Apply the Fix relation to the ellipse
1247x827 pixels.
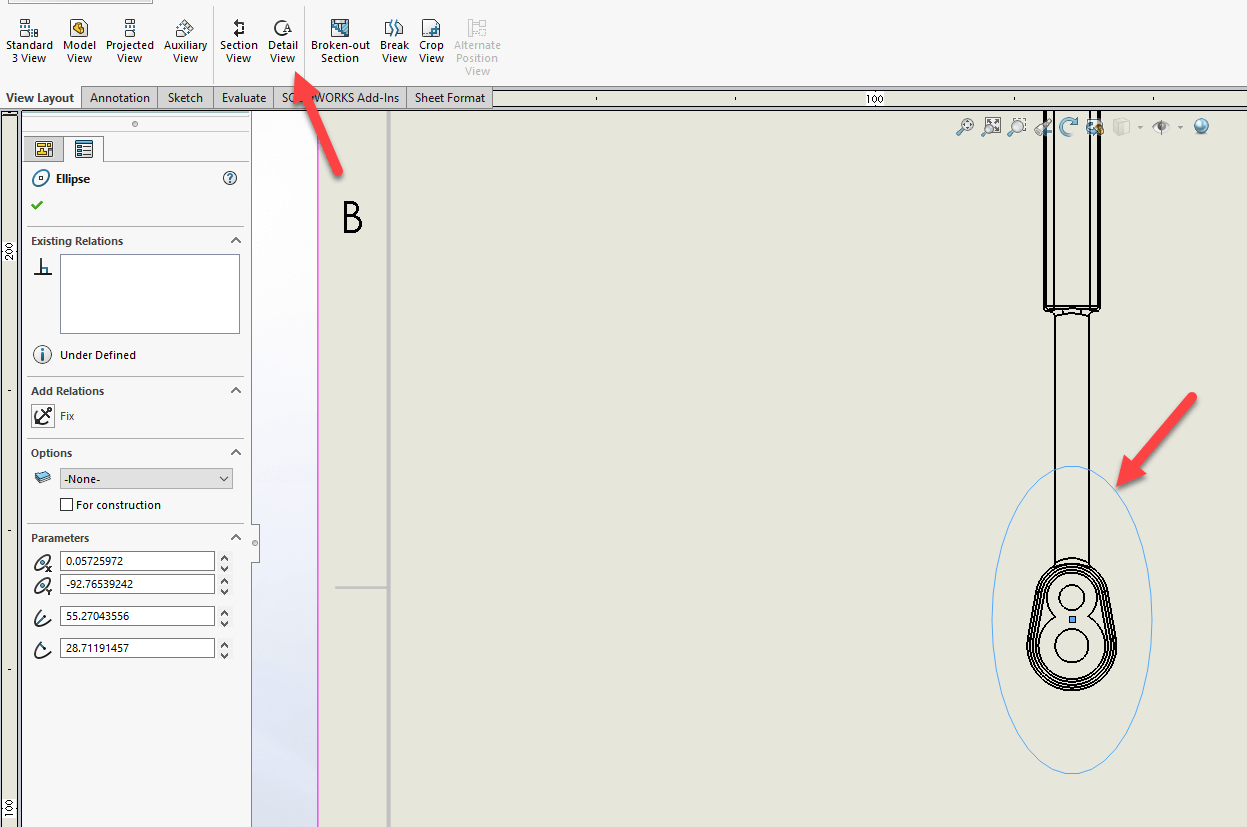(x=44, y=415)
